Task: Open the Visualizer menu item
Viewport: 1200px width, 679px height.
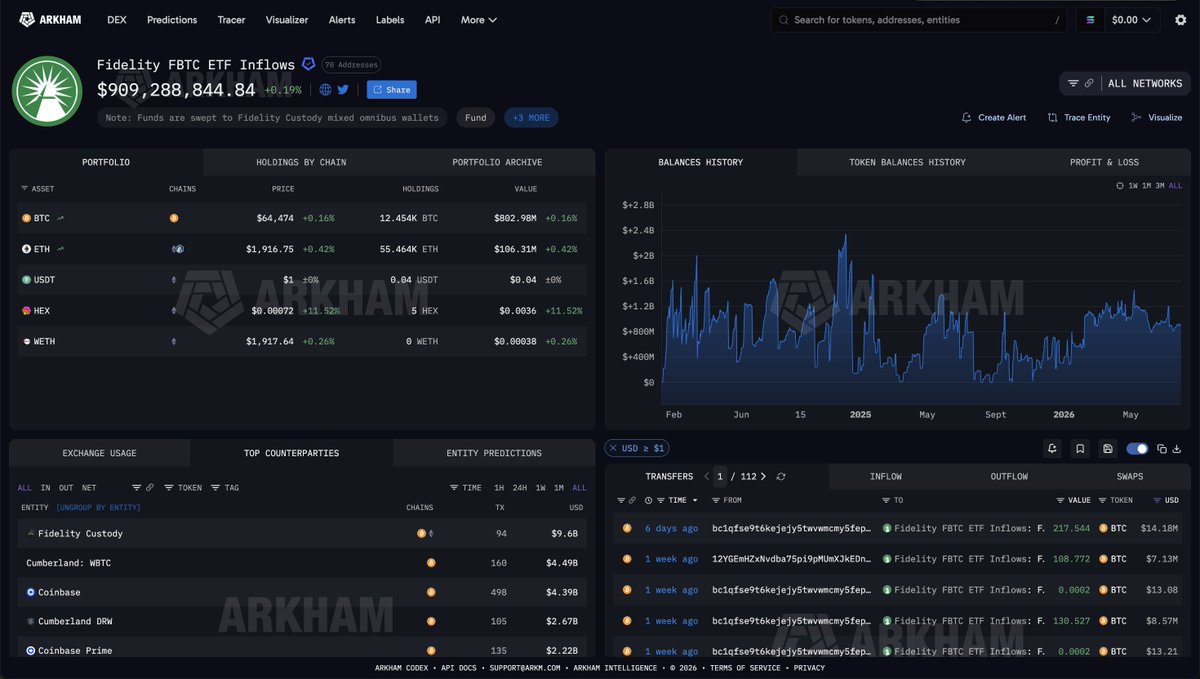Action: (x=287, y=20)
